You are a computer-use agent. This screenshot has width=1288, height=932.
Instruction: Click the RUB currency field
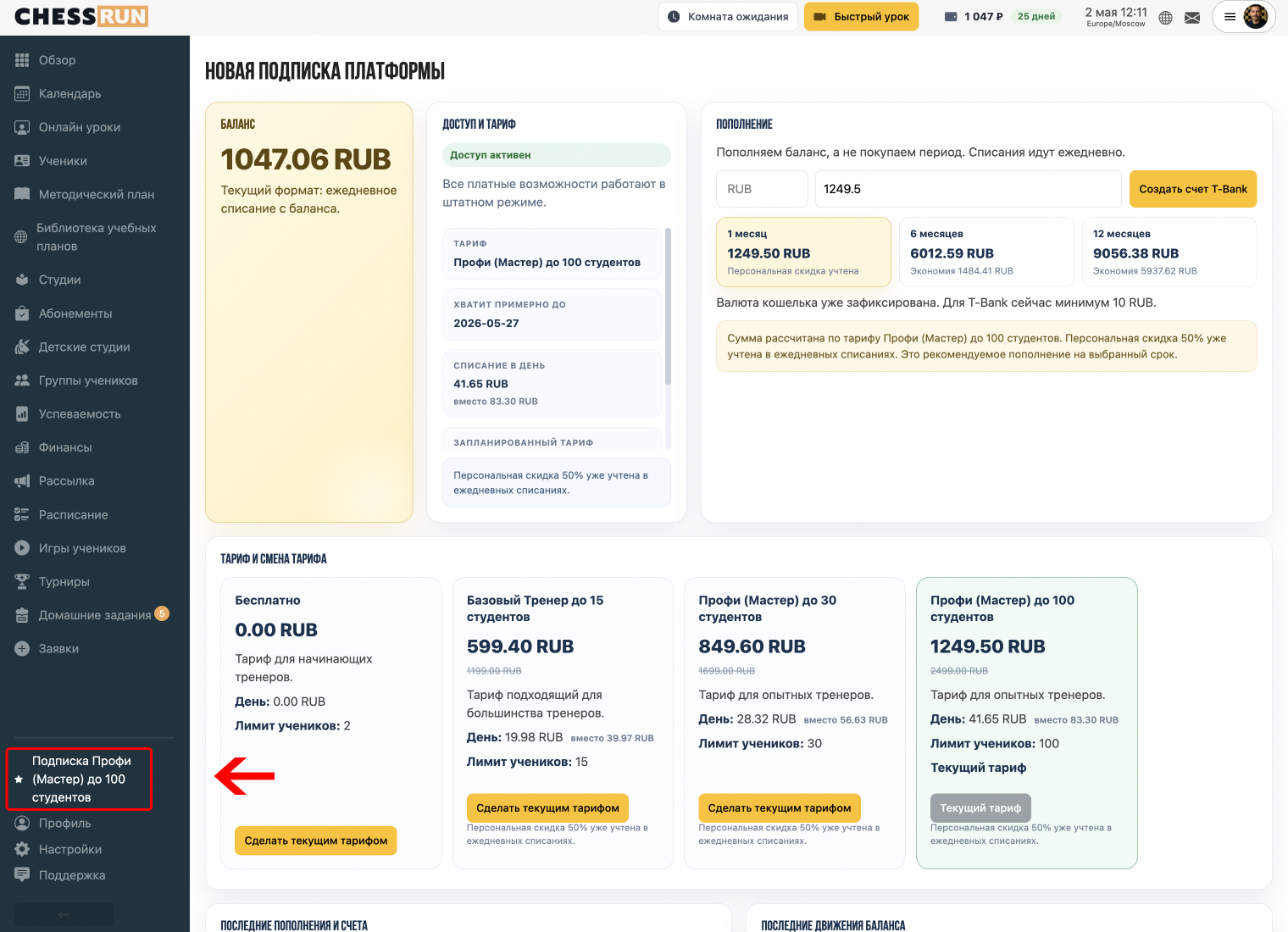tap(763, 189)
